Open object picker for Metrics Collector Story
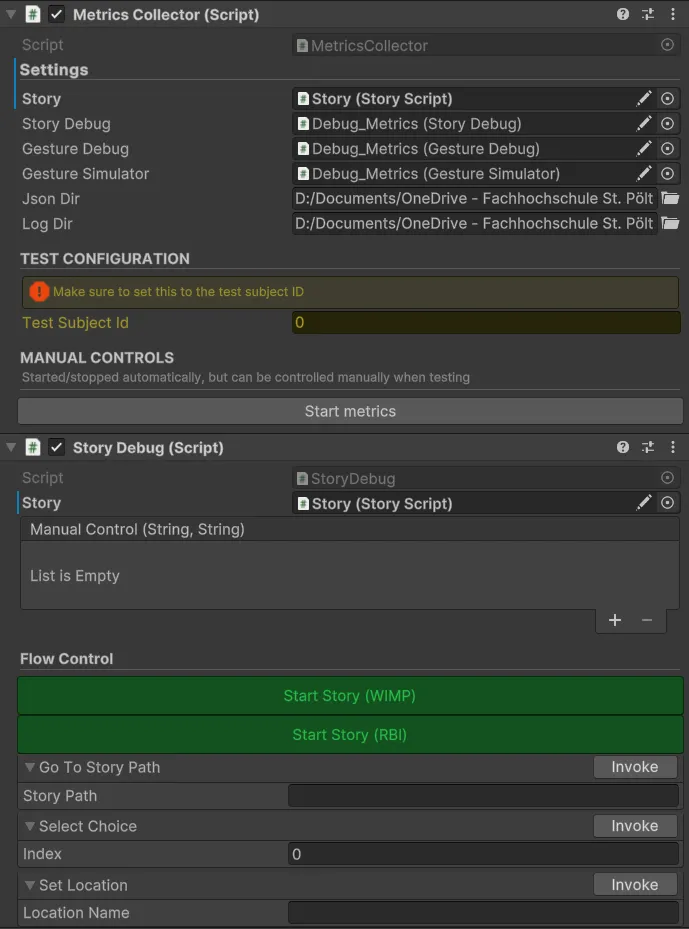 668,98
